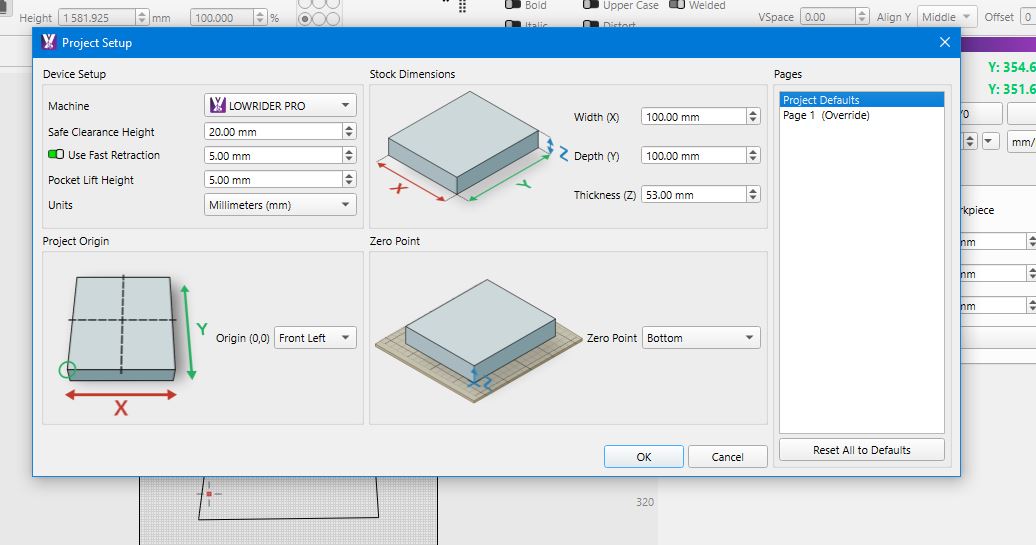Screen dimensions: 1036x545
Task: Toggle the Bold text option
Action: click(513, 5)
